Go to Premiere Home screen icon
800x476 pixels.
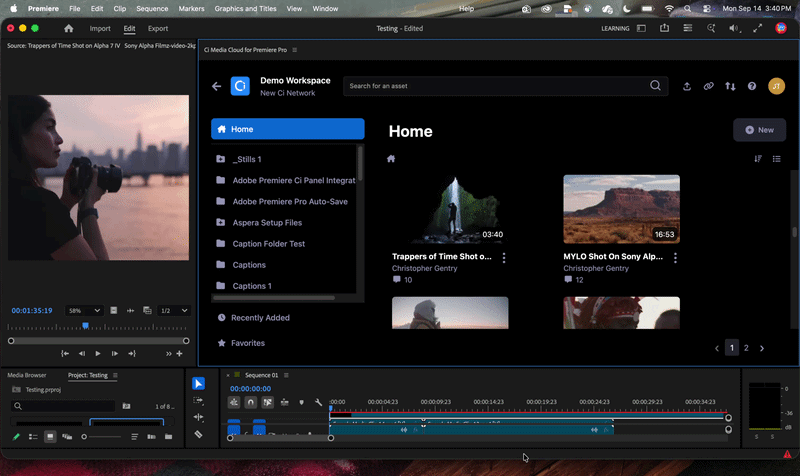tap(68, 29)
